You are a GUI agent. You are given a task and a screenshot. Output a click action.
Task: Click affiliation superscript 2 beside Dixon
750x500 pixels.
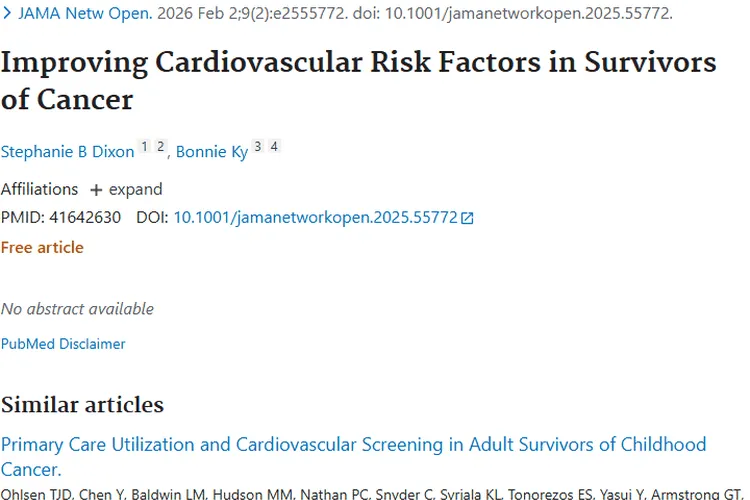click(x=160, y=147)
